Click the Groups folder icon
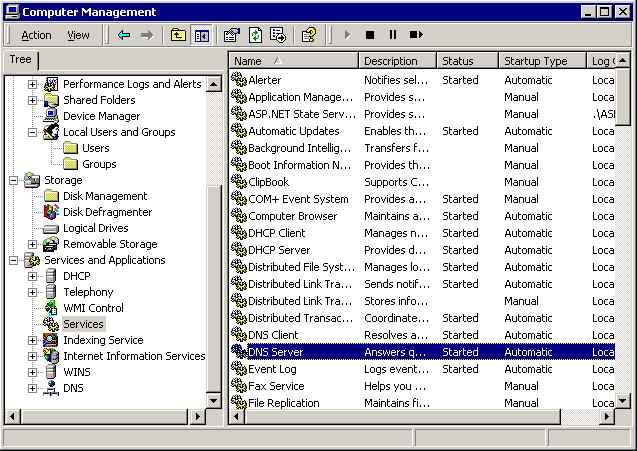The width and height of the screenshot is (637, 451). [70, 164]
